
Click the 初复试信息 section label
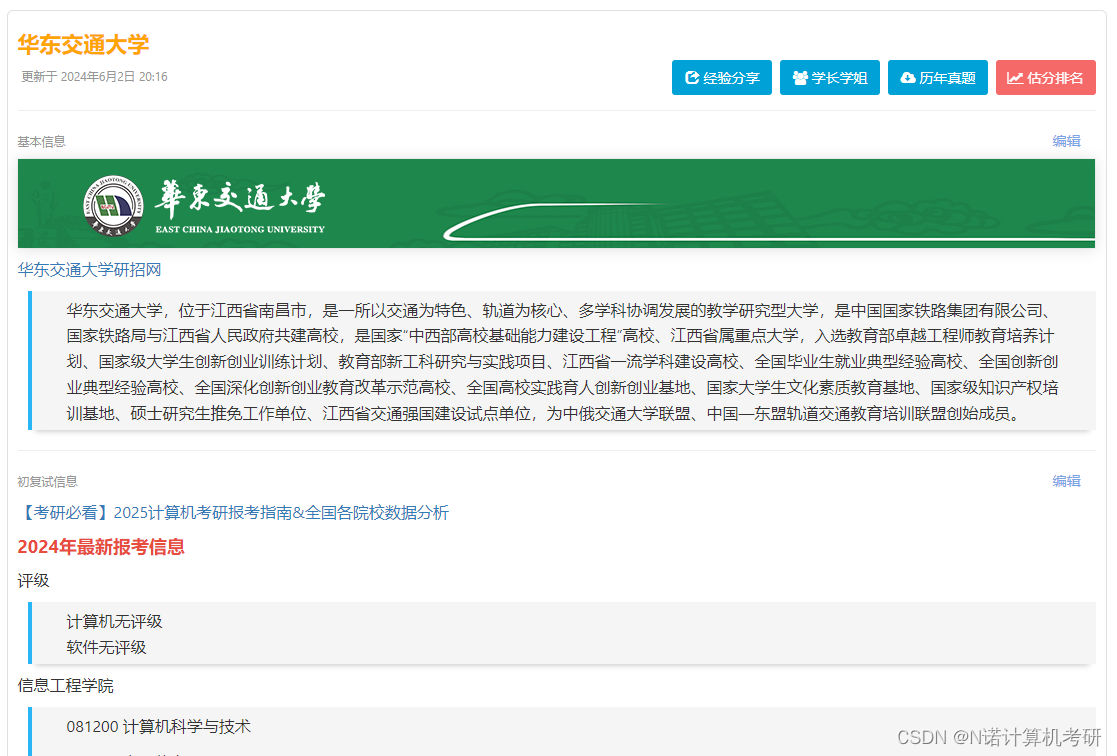pyautogui.click(x=47, y=482)
